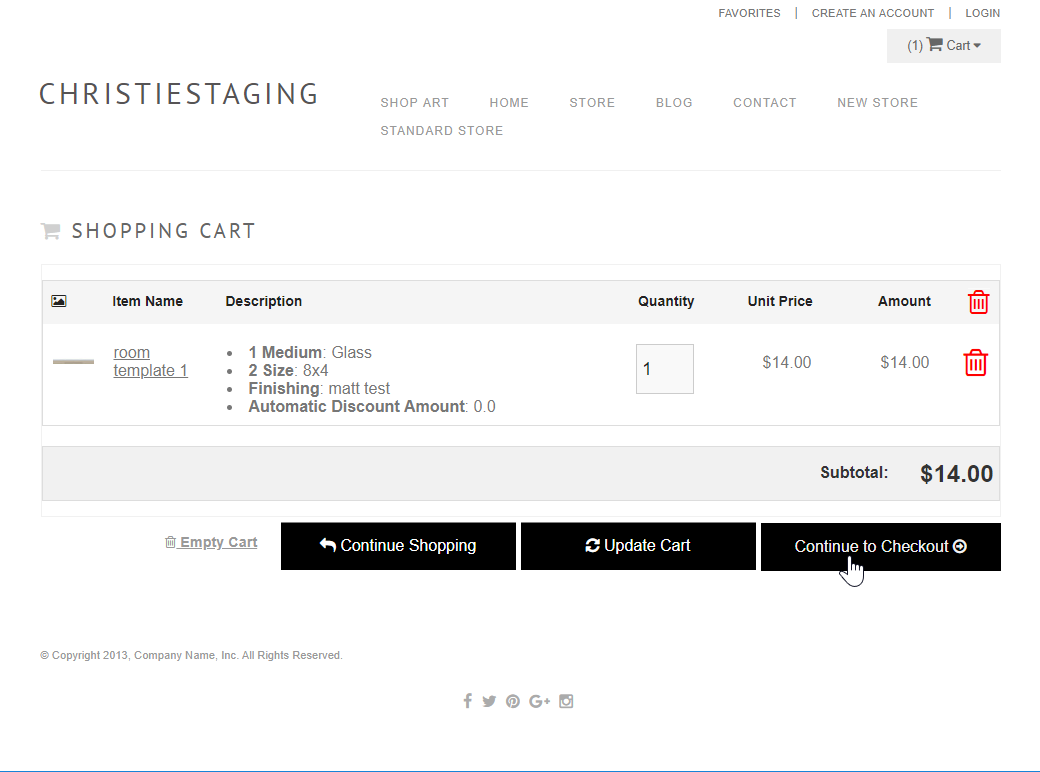Open the room template 1 item link
Viewport: 1040px width, 772px height.
pyautogui.click(x=150, y=362)
